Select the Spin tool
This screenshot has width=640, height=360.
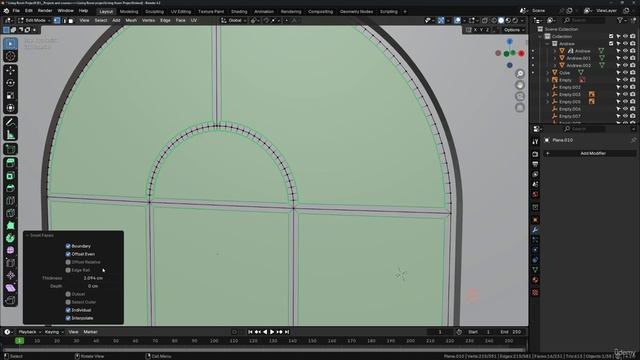point(11,238)
